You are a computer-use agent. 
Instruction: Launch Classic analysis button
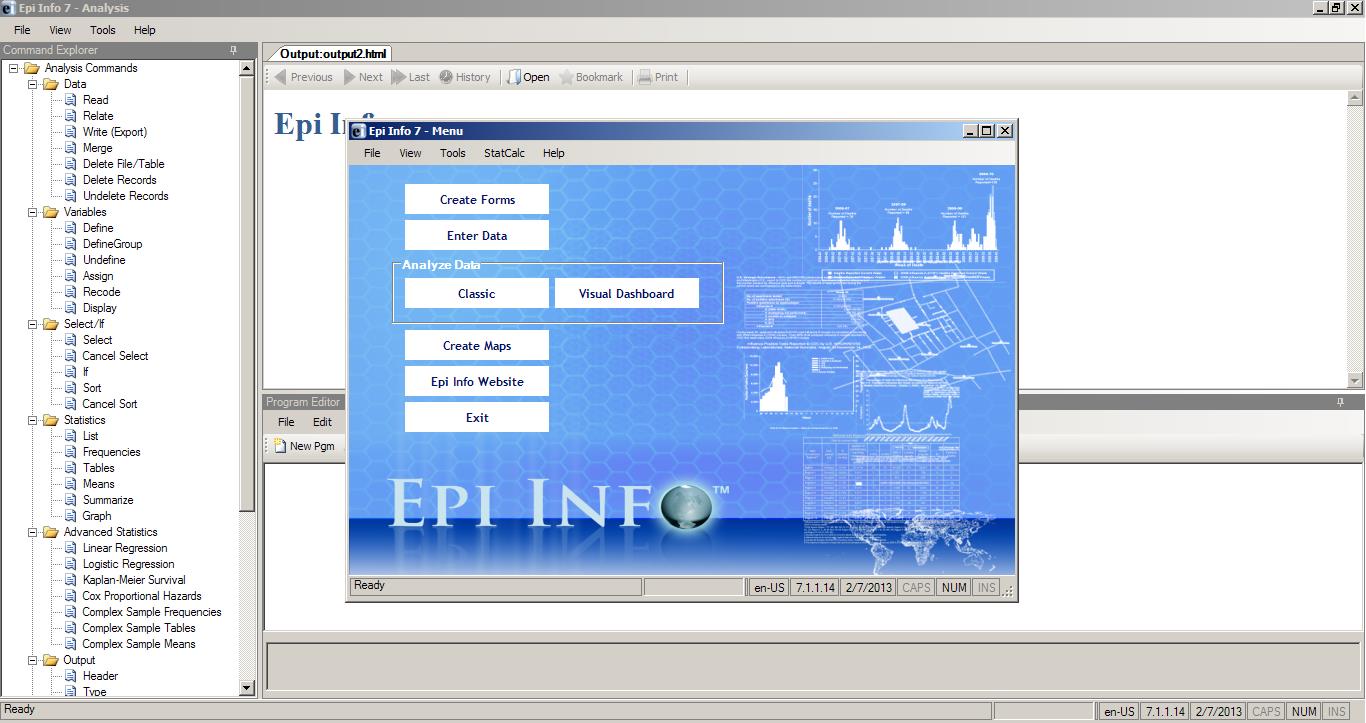[x=477, y=293]
